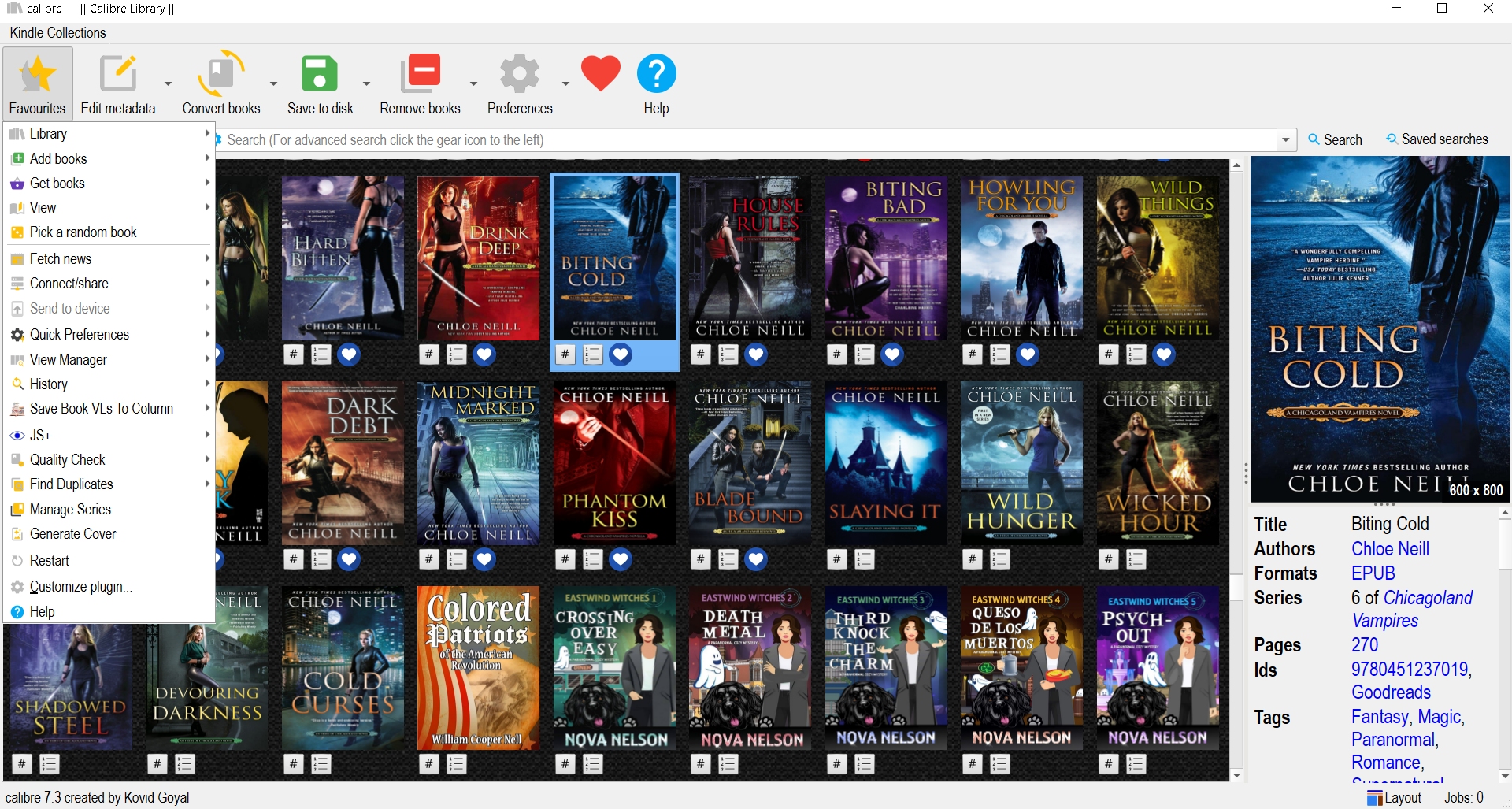Select Manage Series from the menu
The height and width of the screenshot is (809, 1512).
pos(109,510)
